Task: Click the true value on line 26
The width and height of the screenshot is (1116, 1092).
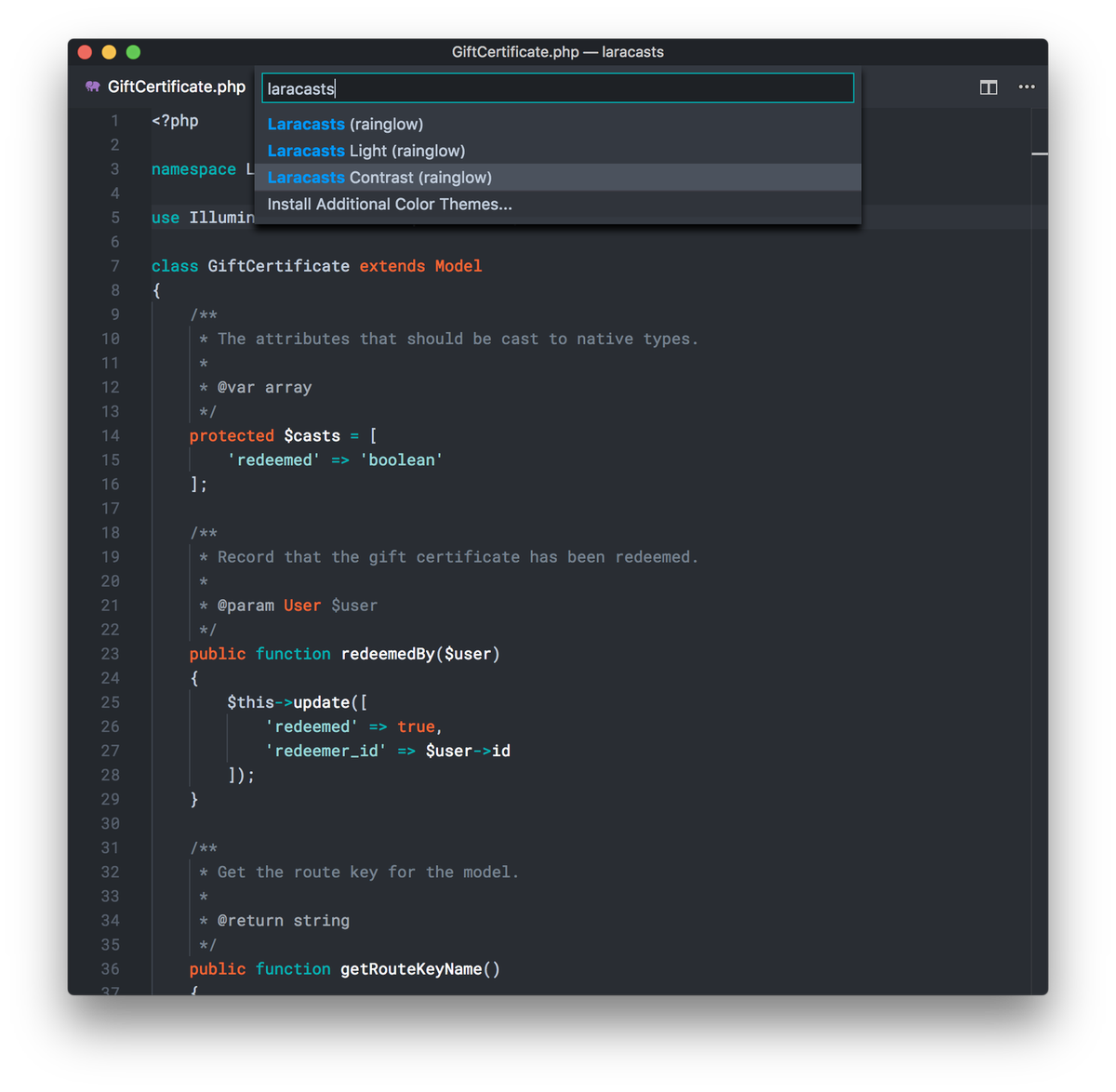Action: (x=416, y=726)
